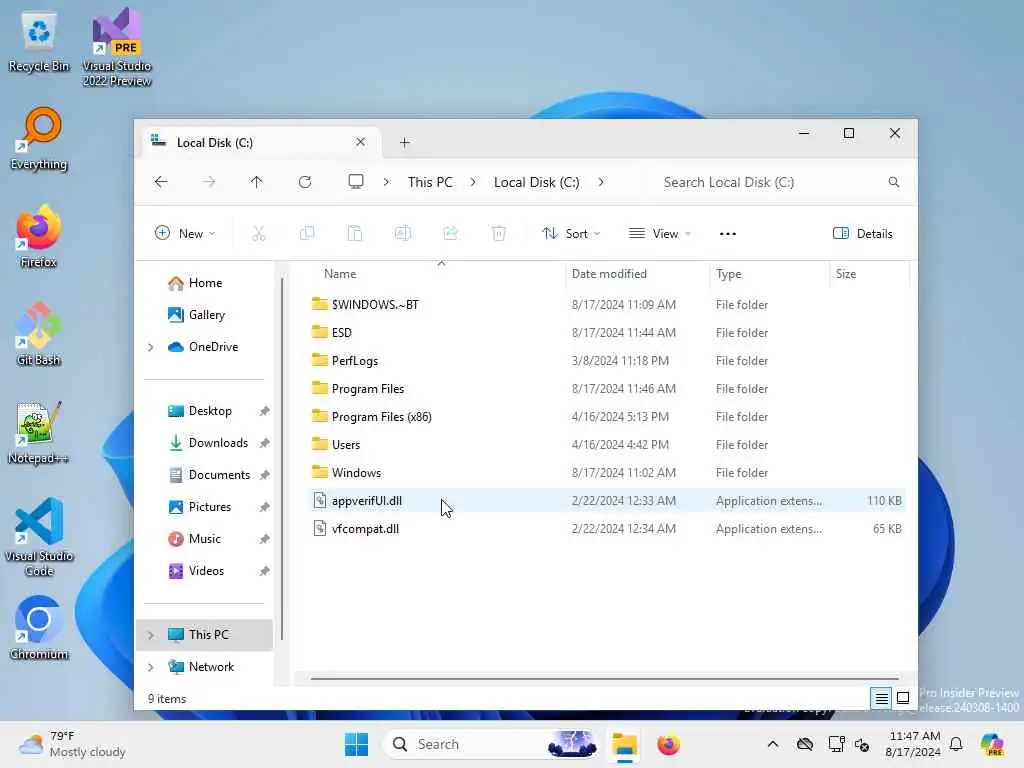Go up one folder level
Viewport: 1024px width, 768px height.
257,182
